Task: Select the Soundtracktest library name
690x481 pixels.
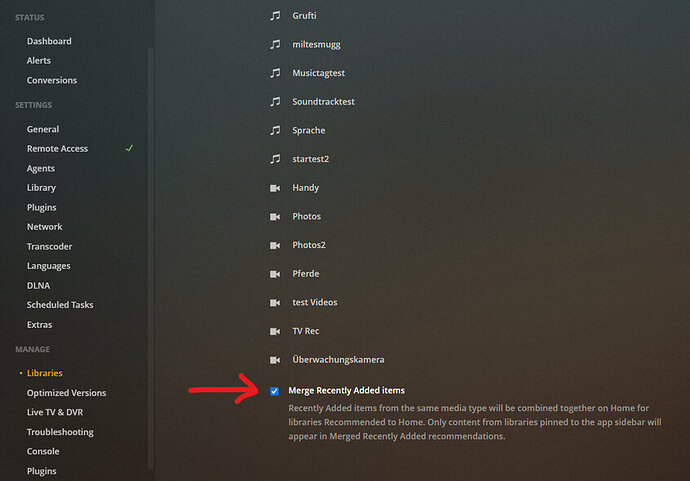Action: point(323,102)
